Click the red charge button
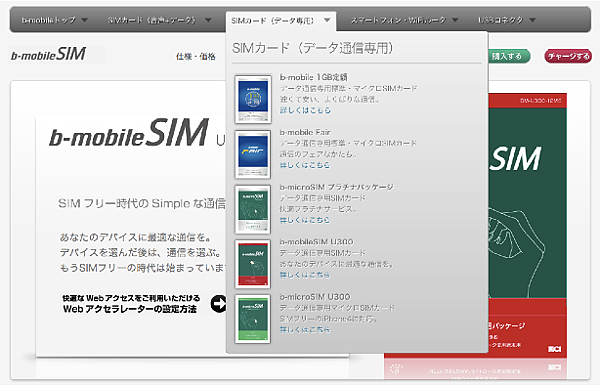Screen dimensions: 600x386 [568, 56]
